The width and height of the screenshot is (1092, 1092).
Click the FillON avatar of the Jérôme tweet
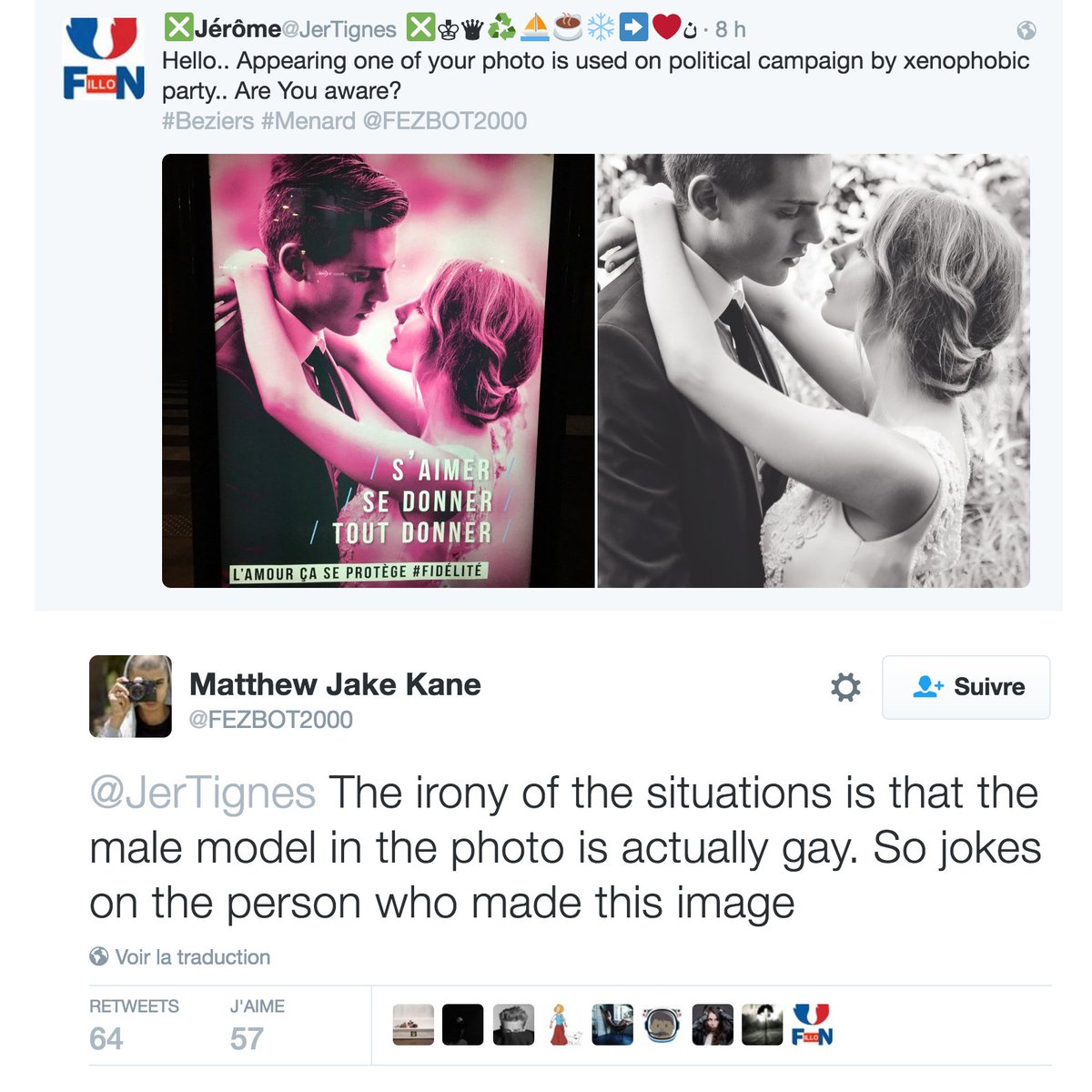103,60
